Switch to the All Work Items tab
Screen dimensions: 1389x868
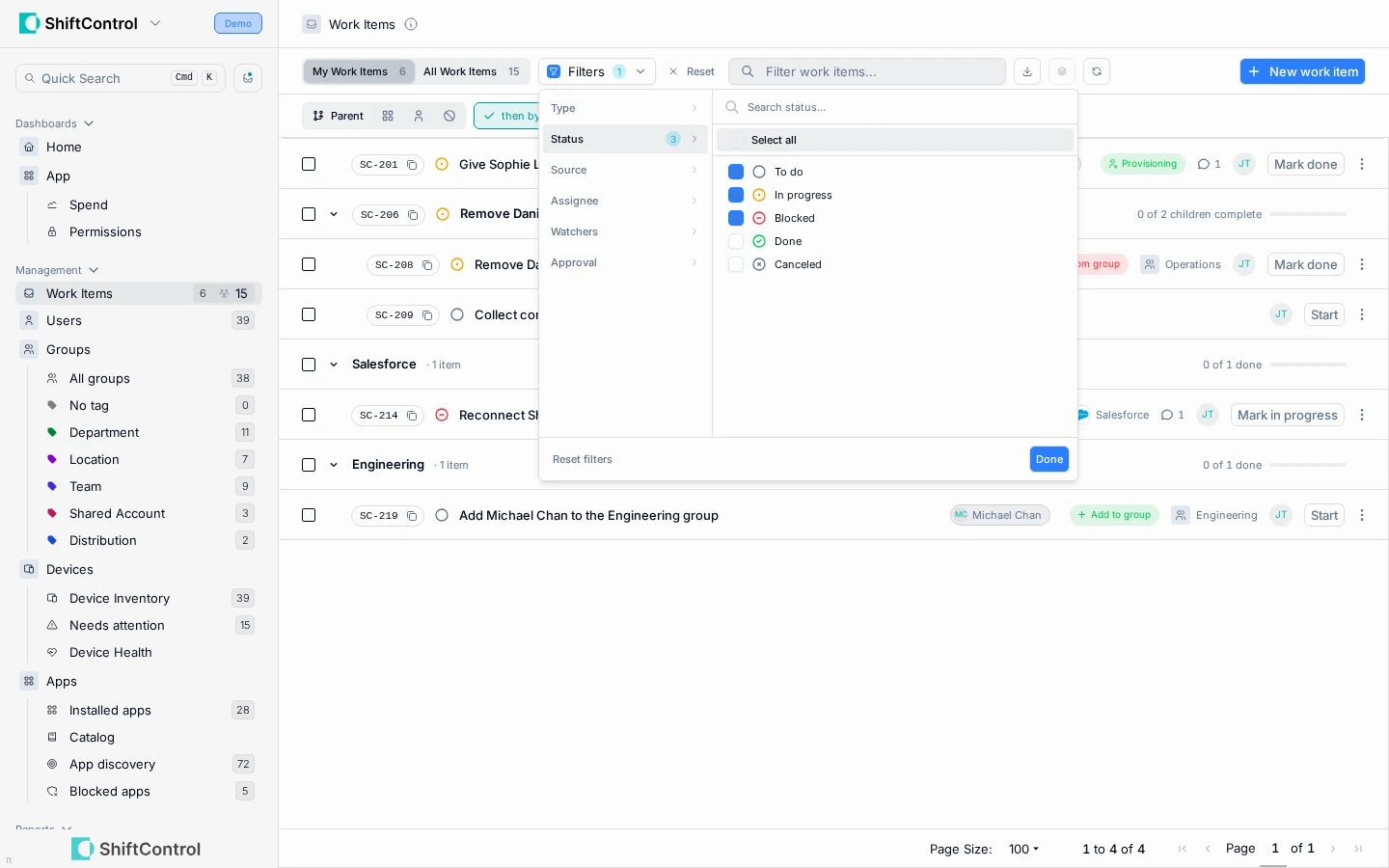[x=473, y=71]
